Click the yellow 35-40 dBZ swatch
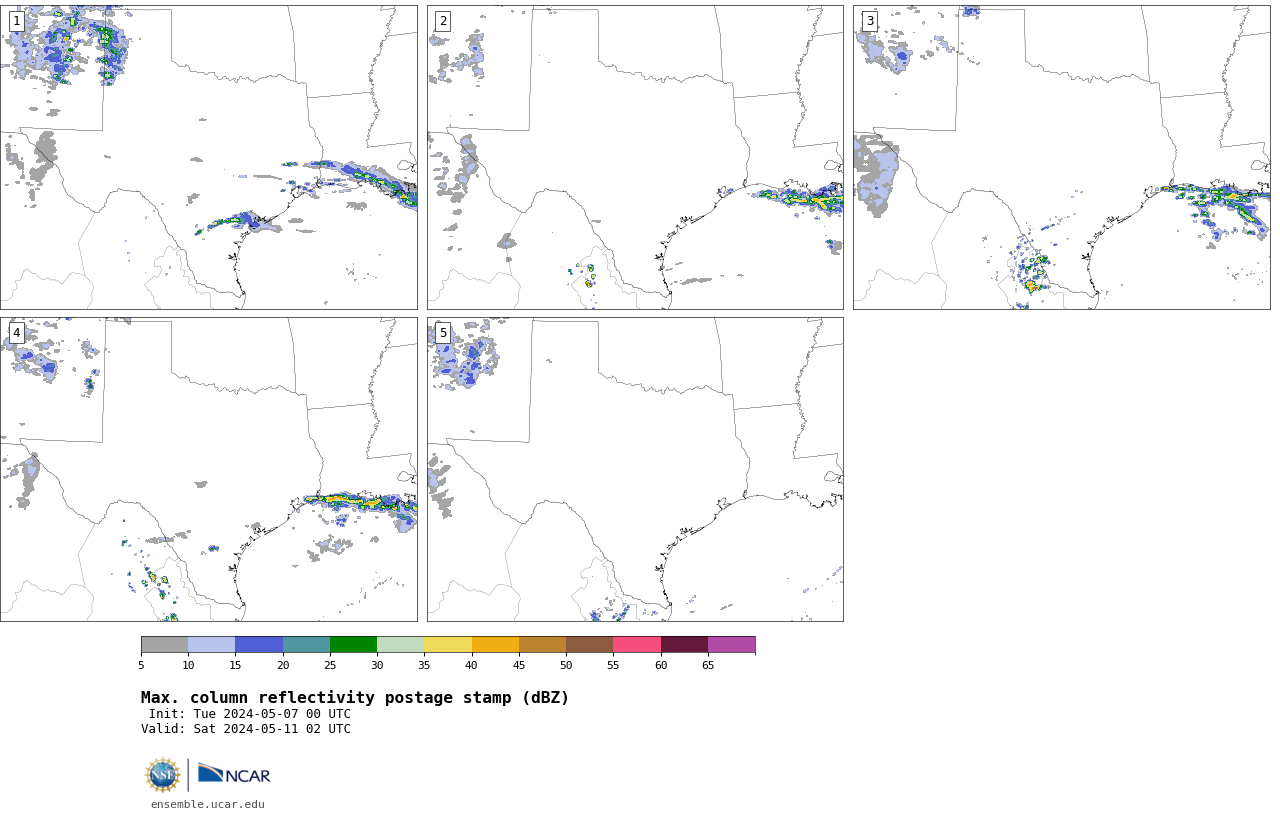This screenshot has height=815, width=1280. coord(448,644)
